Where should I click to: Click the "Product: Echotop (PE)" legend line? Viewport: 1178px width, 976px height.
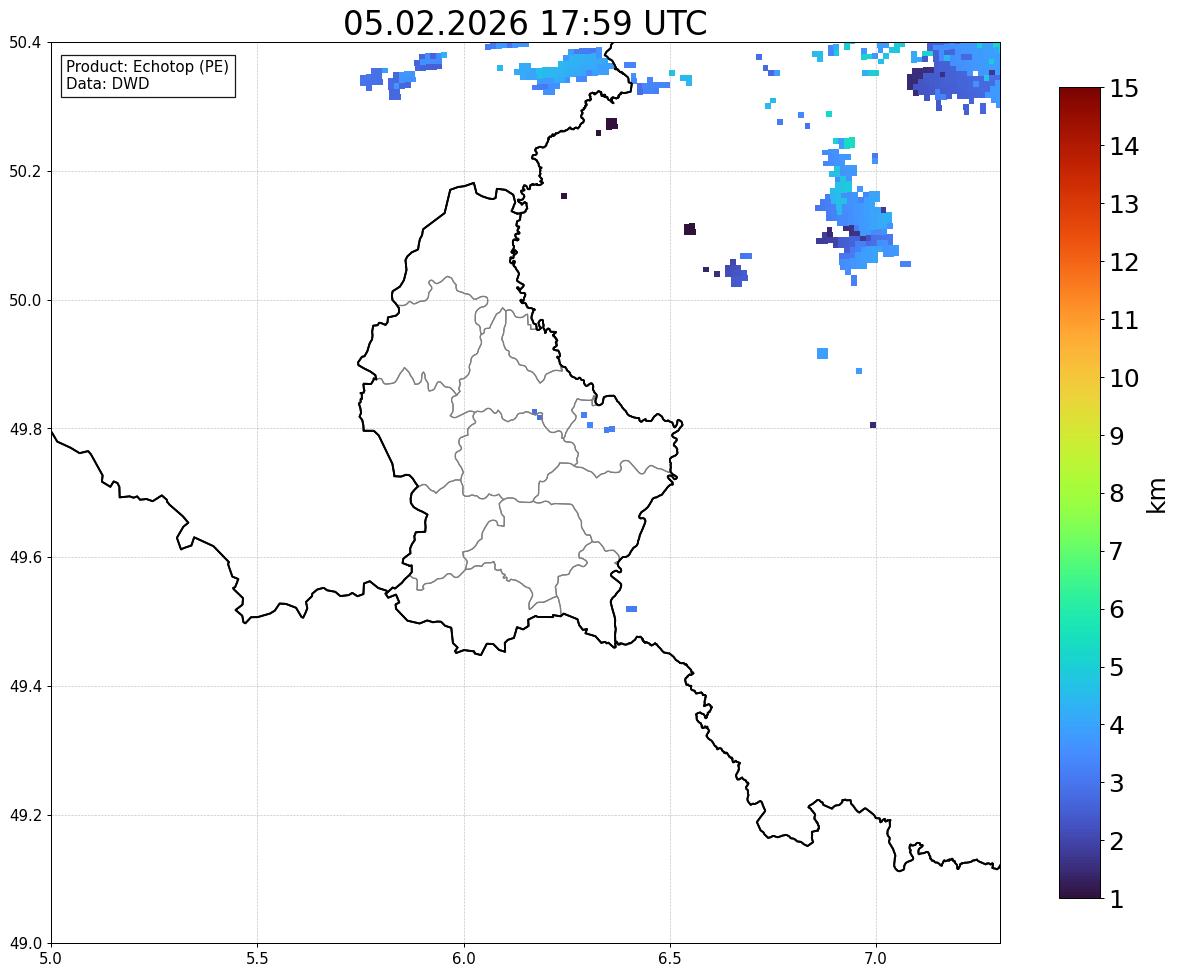coord(147,66)
